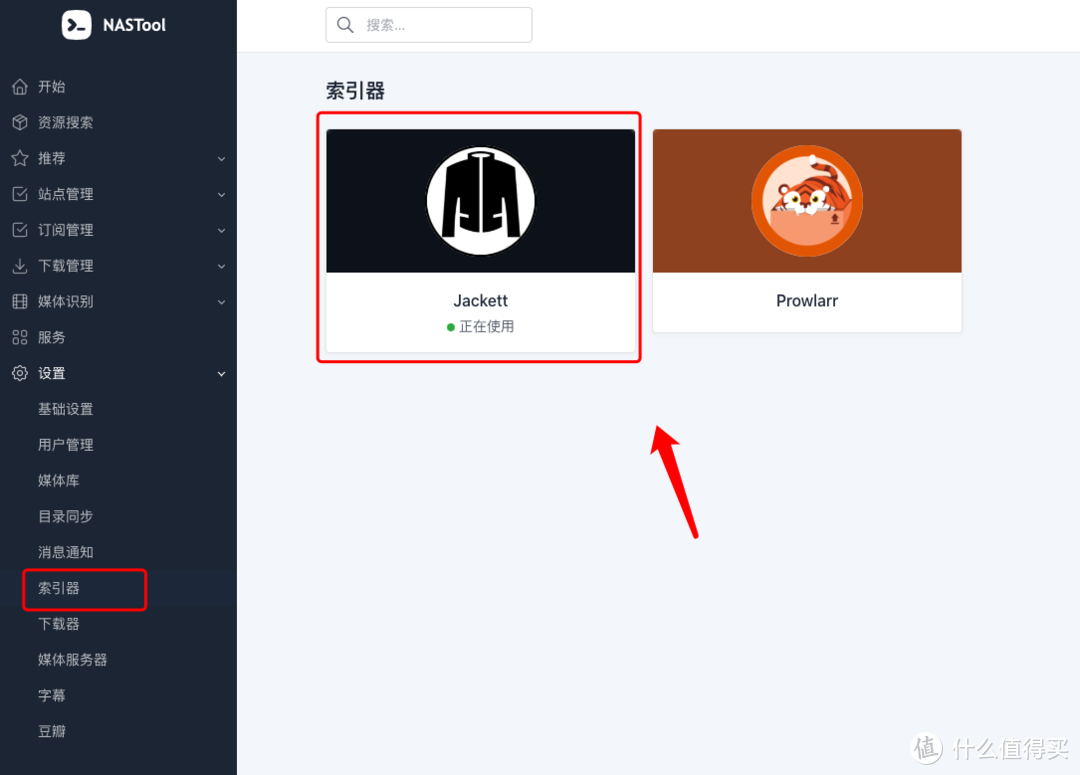Click the home icon beside 开始
The image size is (1080, 775).
20,87
